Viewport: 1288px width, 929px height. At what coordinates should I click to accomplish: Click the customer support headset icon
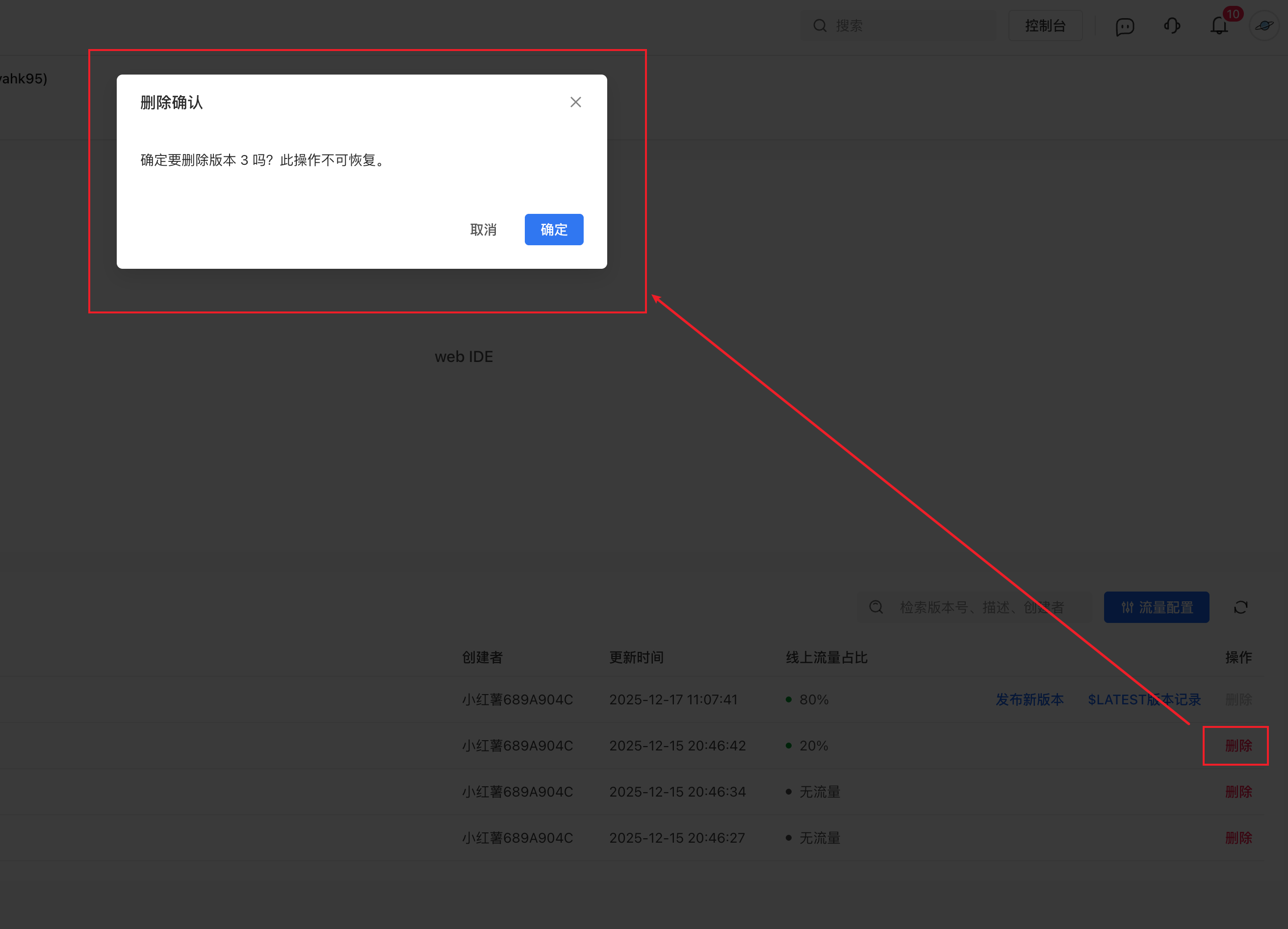click(1172, 26)
